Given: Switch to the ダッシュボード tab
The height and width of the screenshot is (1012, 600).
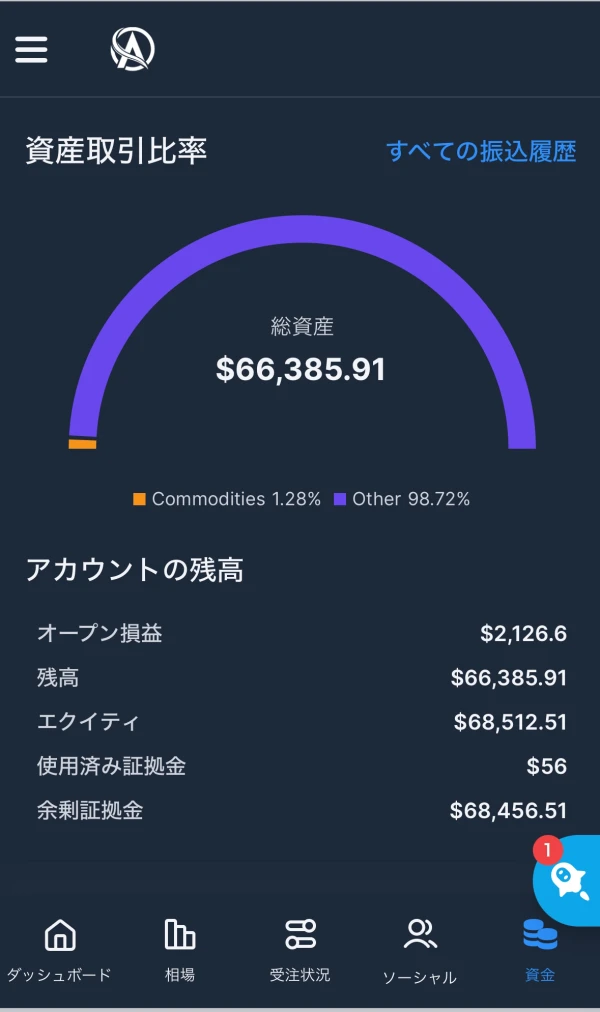Looking at the screenshot, I should (x=60, y=975).
